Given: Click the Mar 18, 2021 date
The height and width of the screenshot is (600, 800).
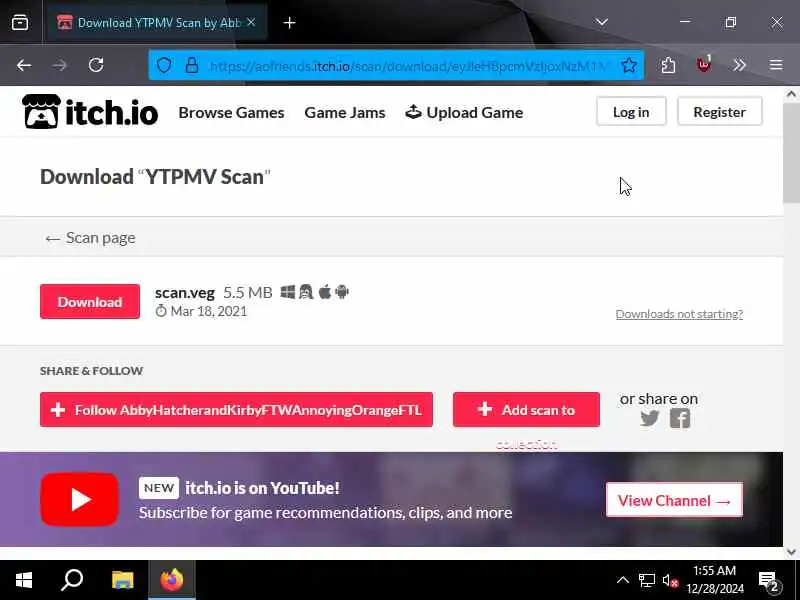Looking at the screenshot, I should point(208,311).
